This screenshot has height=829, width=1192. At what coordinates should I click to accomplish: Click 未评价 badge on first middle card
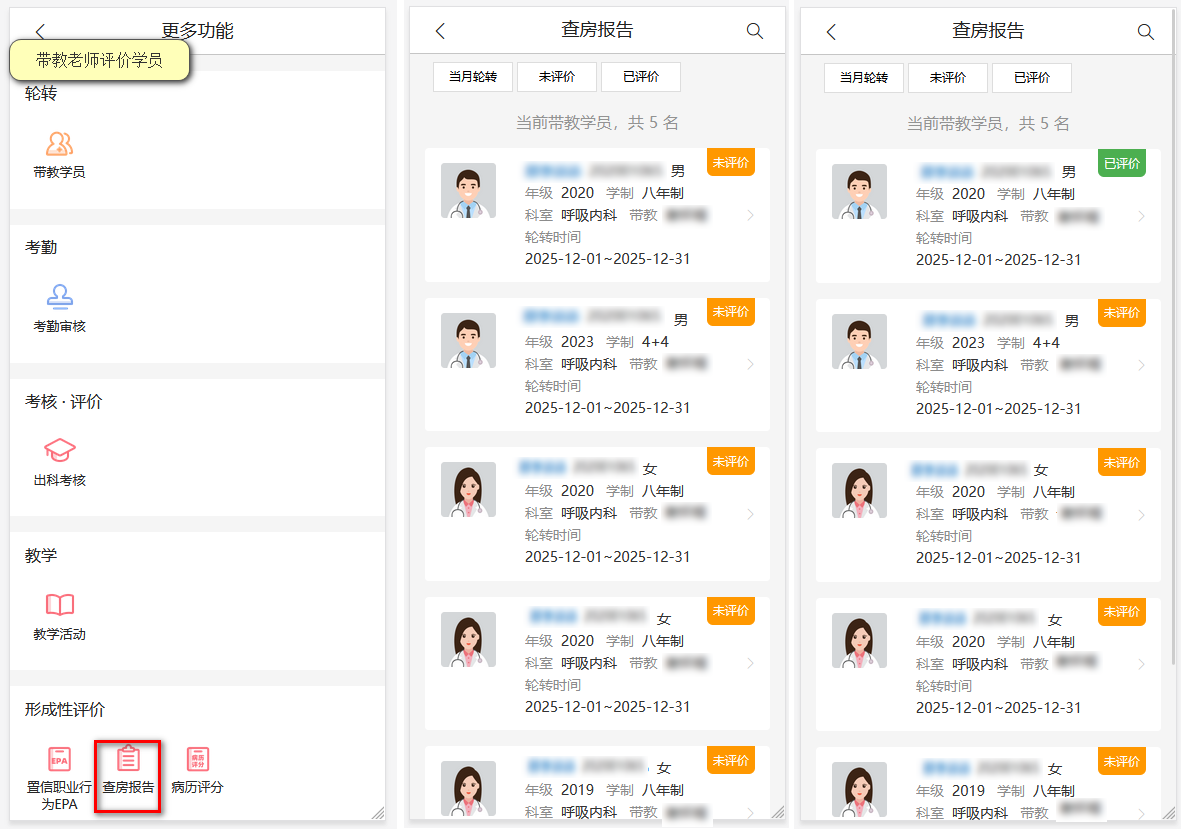[731, 163]
